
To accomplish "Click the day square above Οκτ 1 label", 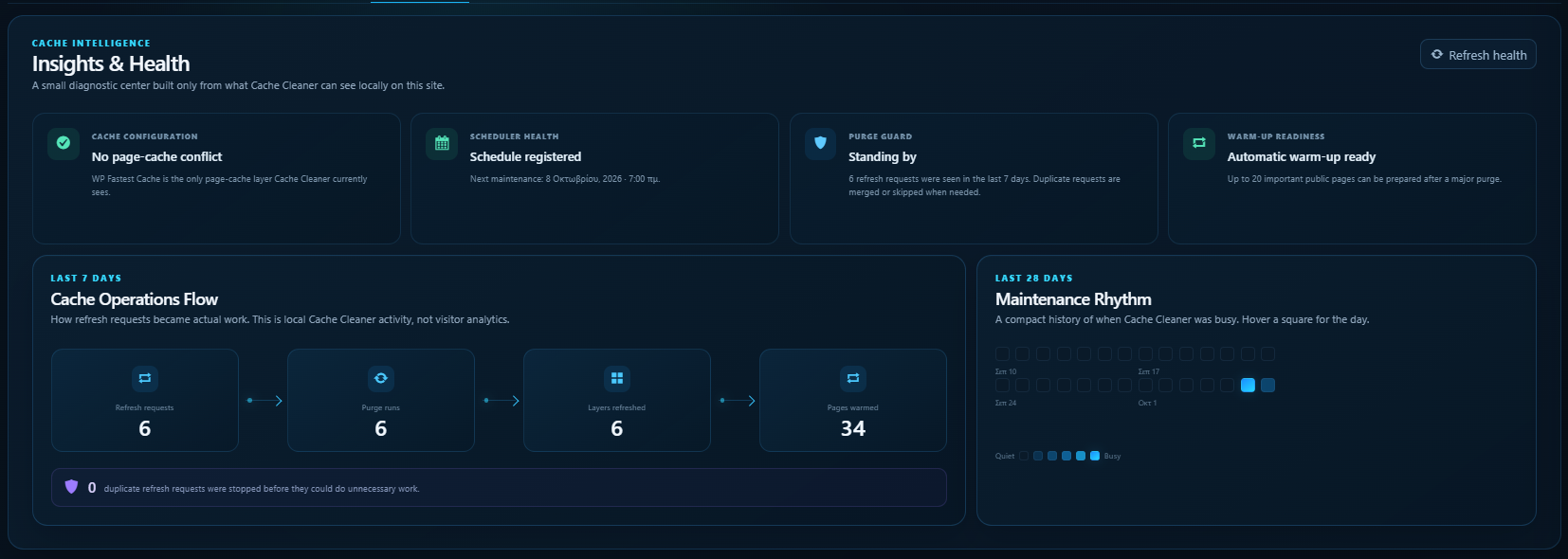I will pos(1145,385).
